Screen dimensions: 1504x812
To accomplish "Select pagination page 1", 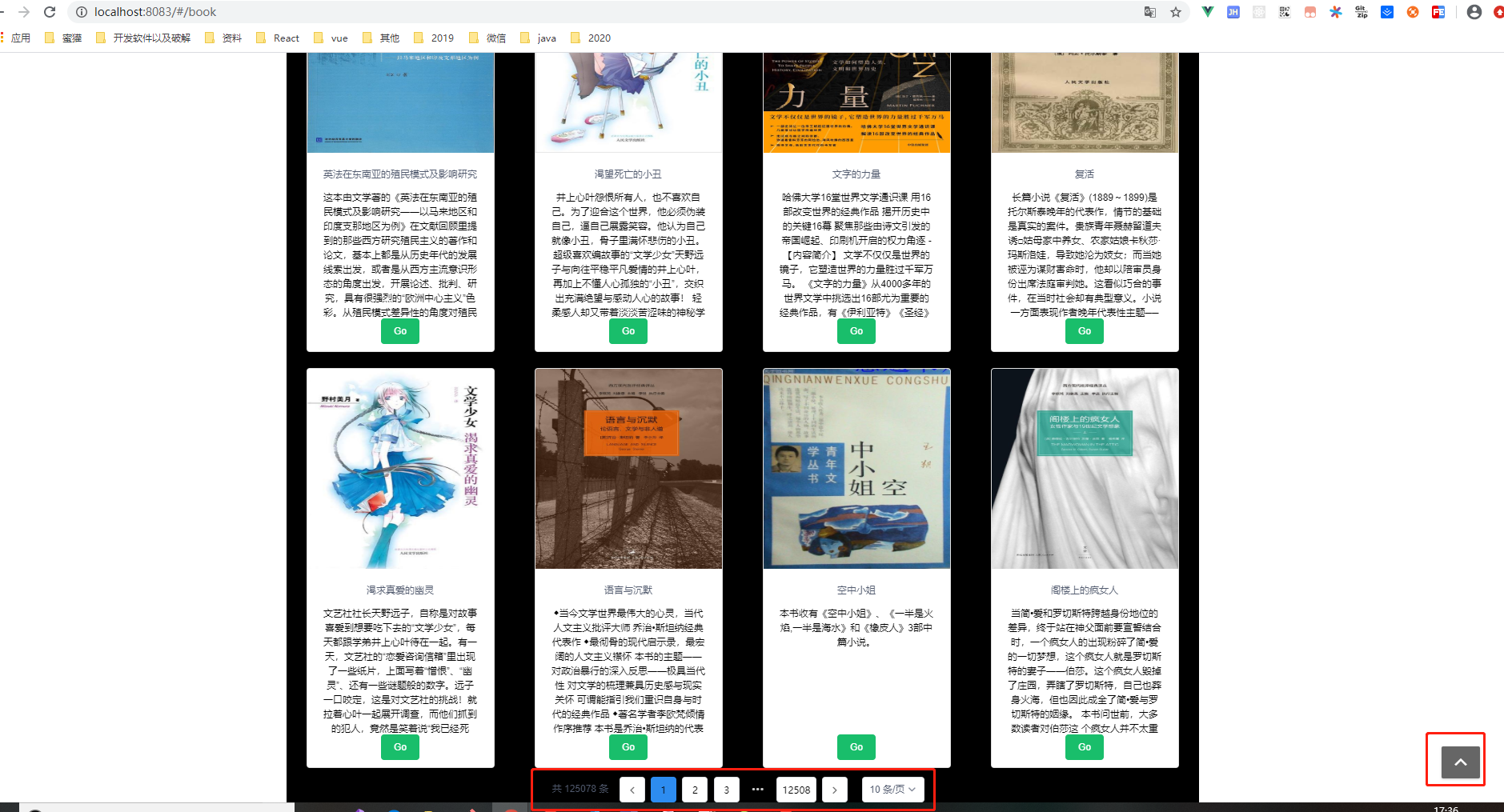I will 664,790.
